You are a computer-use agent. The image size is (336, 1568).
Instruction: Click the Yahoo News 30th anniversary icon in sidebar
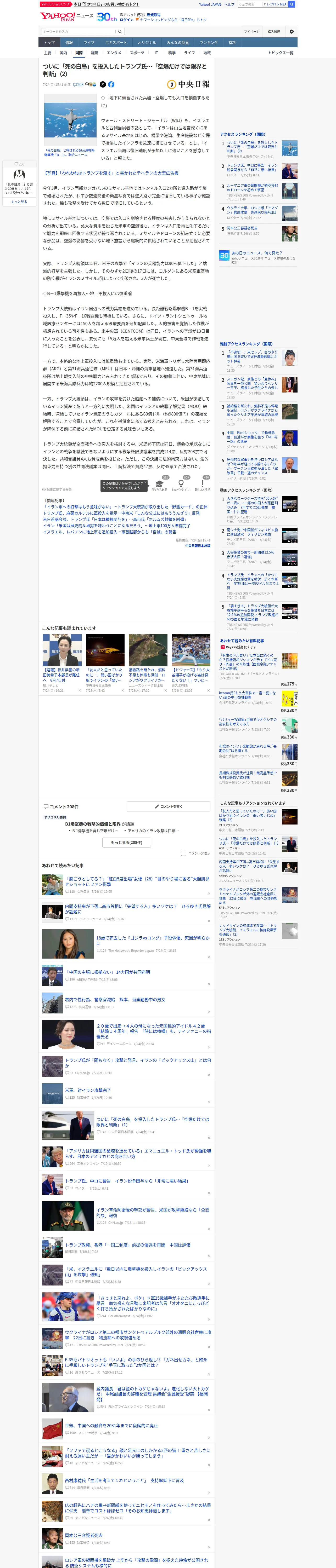point(225,256)
